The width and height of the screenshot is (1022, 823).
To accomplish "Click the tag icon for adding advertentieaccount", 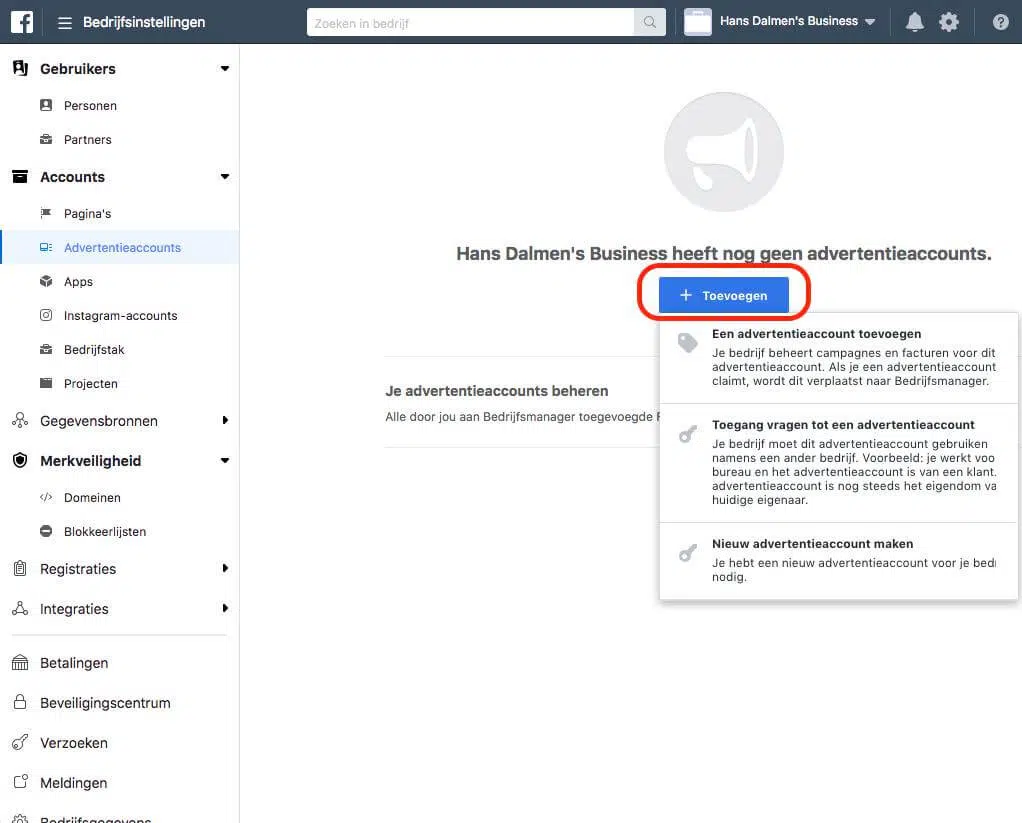I will point(687,343).
